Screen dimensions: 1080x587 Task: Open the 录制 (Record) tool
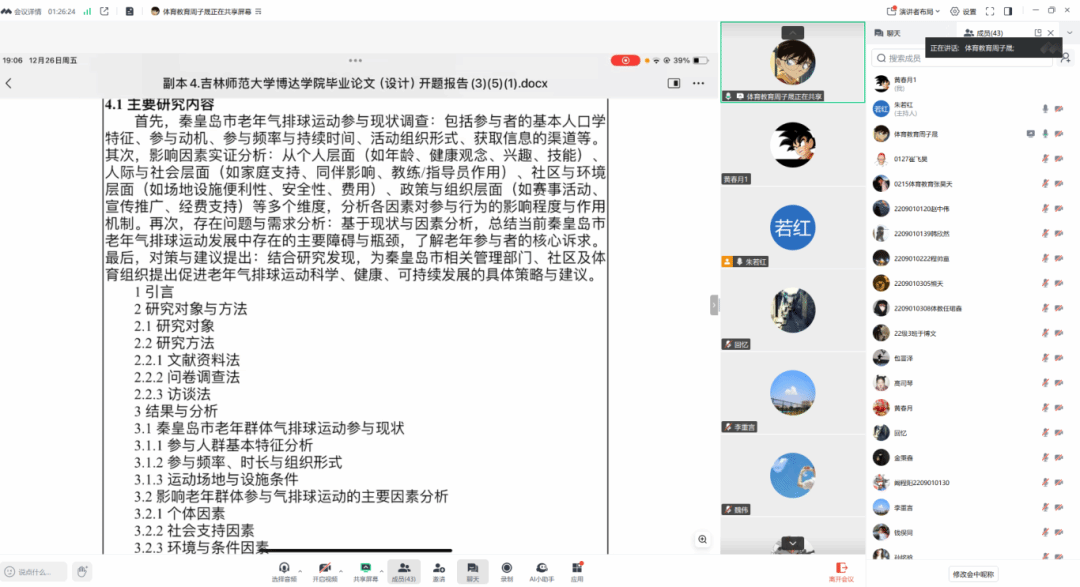[x=507, y=570]
